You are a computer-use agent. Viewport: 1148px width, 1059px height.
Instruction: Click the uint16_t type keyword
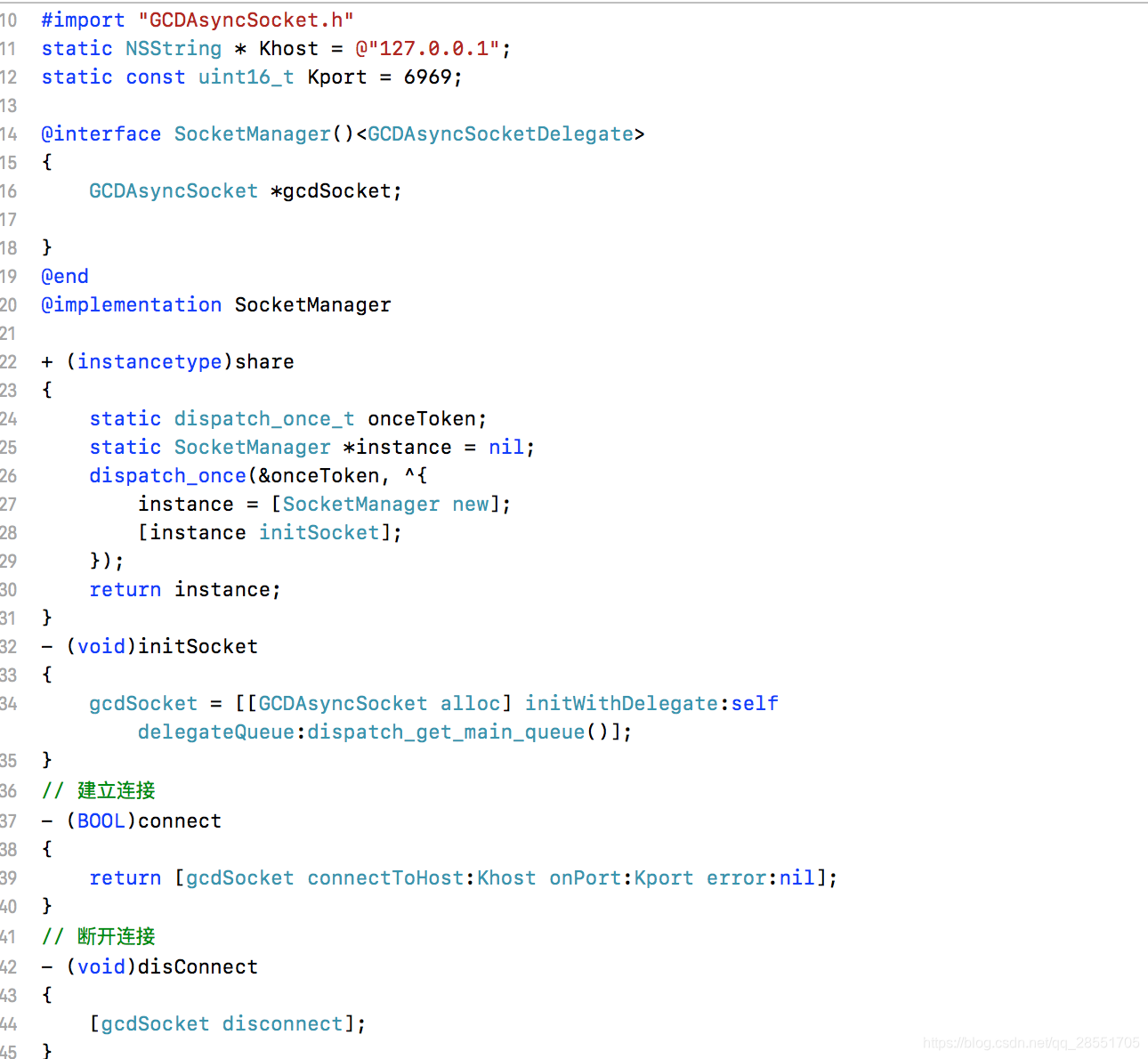246,77
